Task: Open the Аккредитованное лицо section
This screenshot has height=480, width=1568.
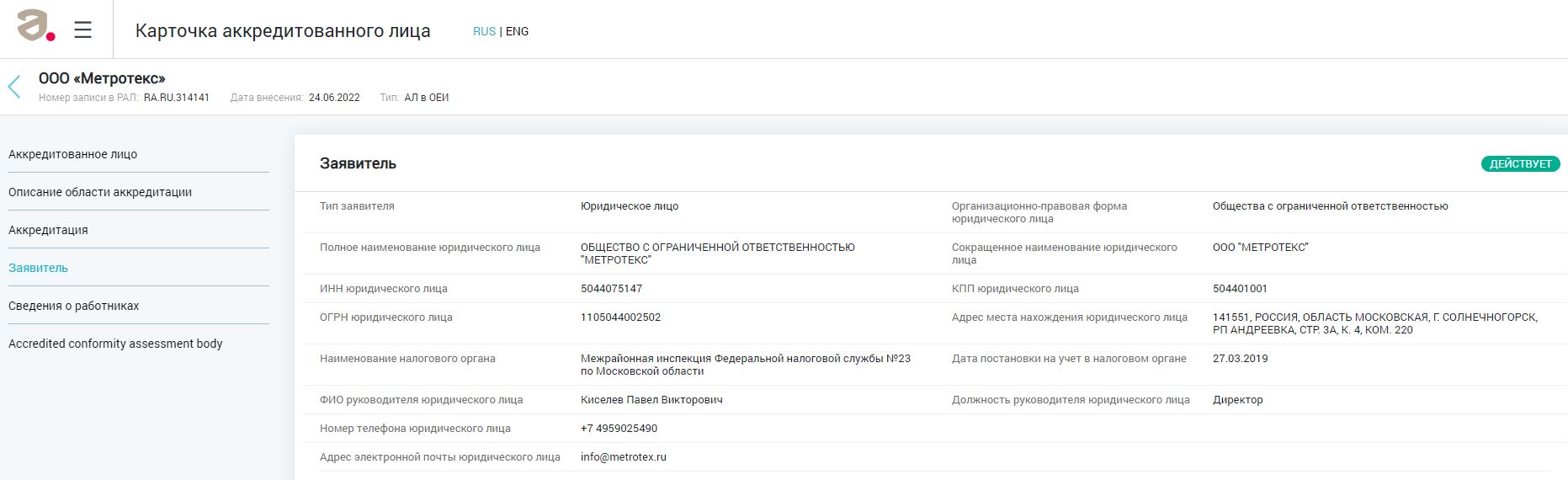Action: point(72,154)
